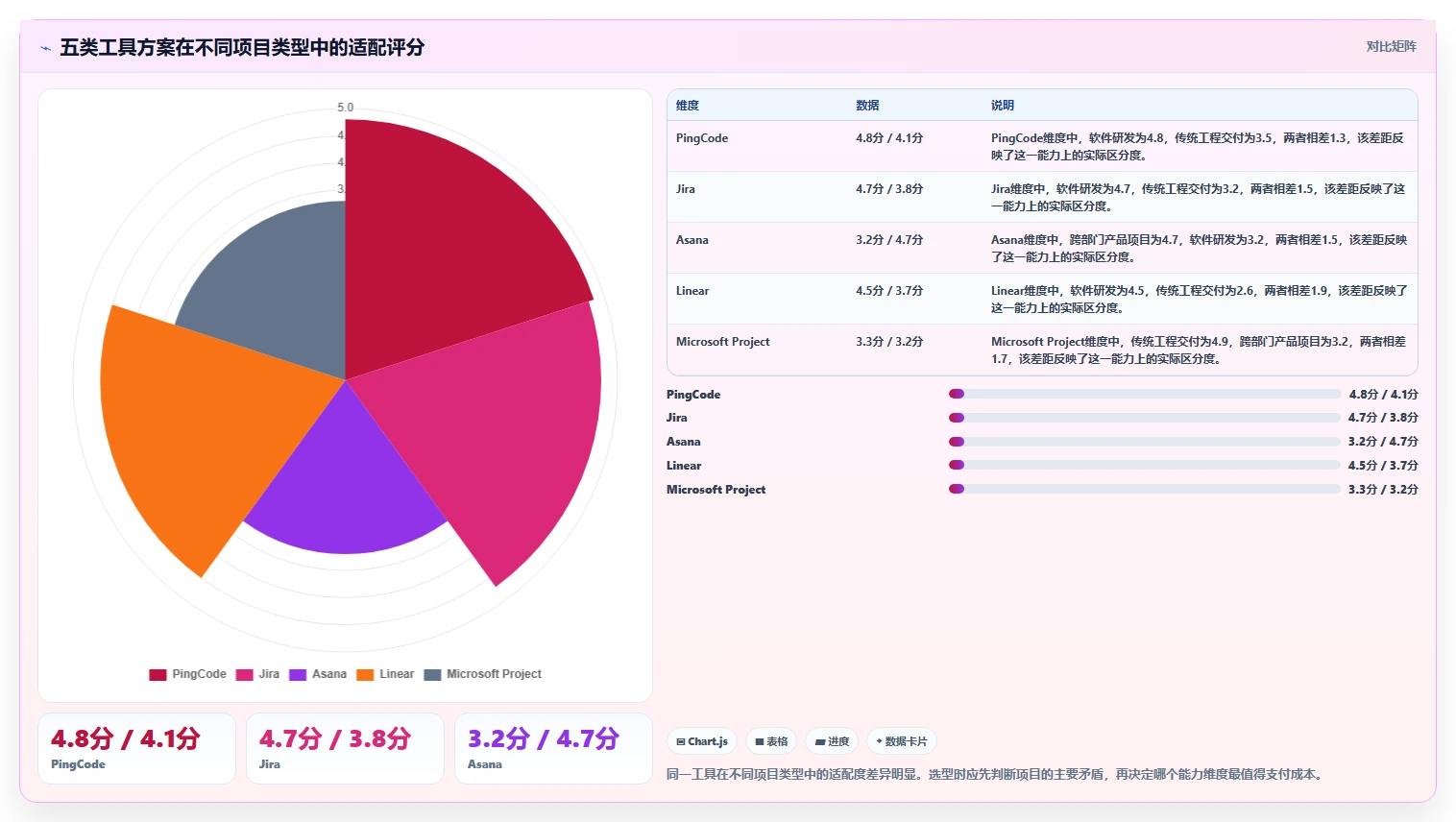
Task: Click the Linear progress bar
Action: pyautogui.click(x=1145, y=465)
